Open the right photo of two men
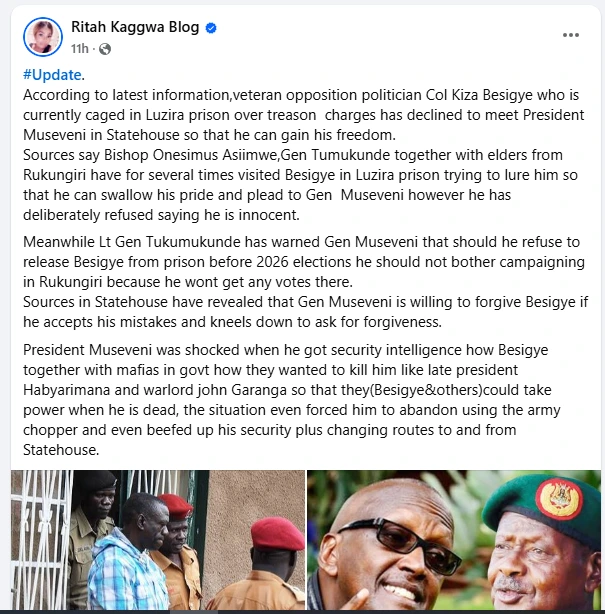The image size is (605, 614). click(454, 540)
